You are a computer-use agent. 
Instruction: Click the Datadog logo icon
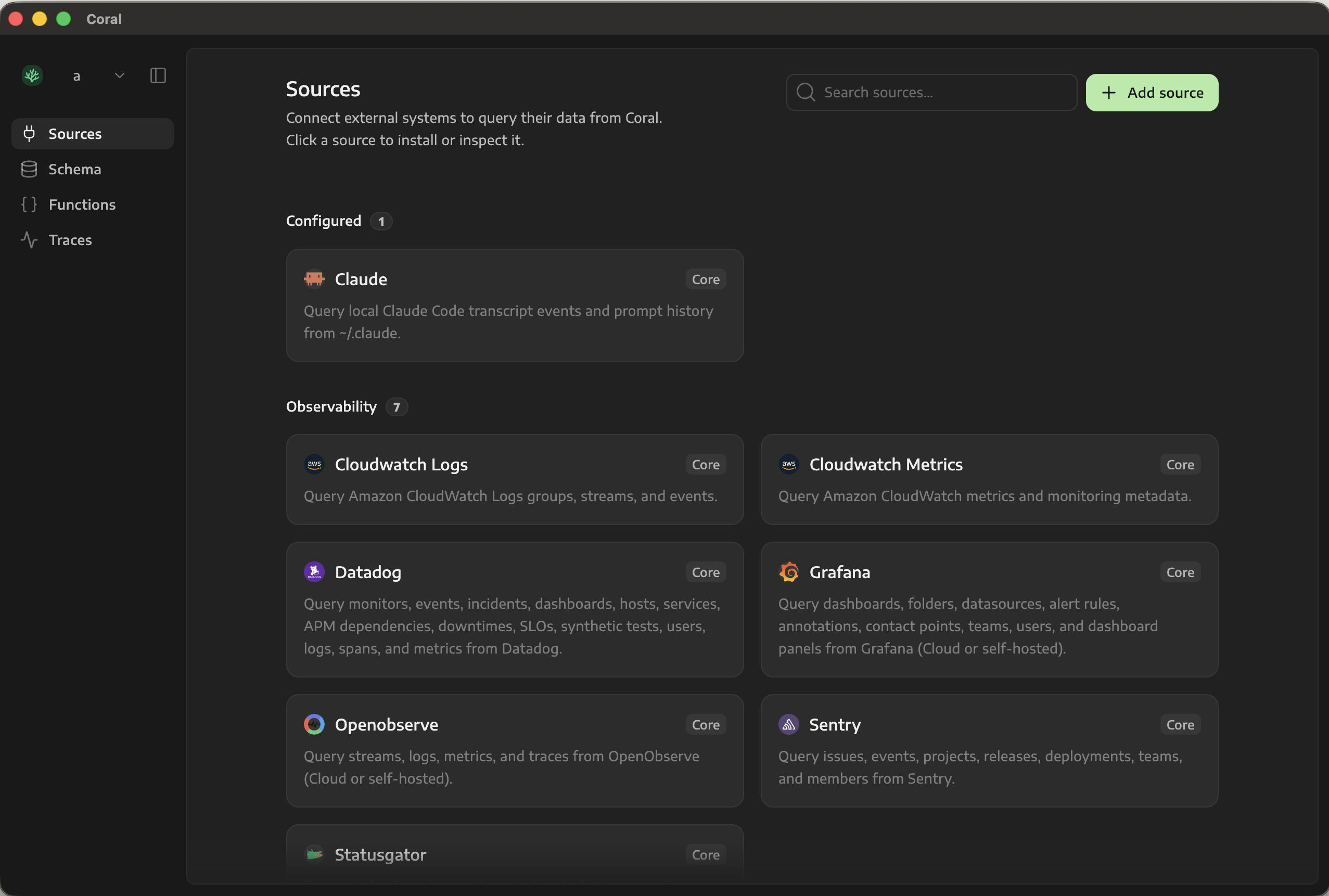(x=314, y=571)
